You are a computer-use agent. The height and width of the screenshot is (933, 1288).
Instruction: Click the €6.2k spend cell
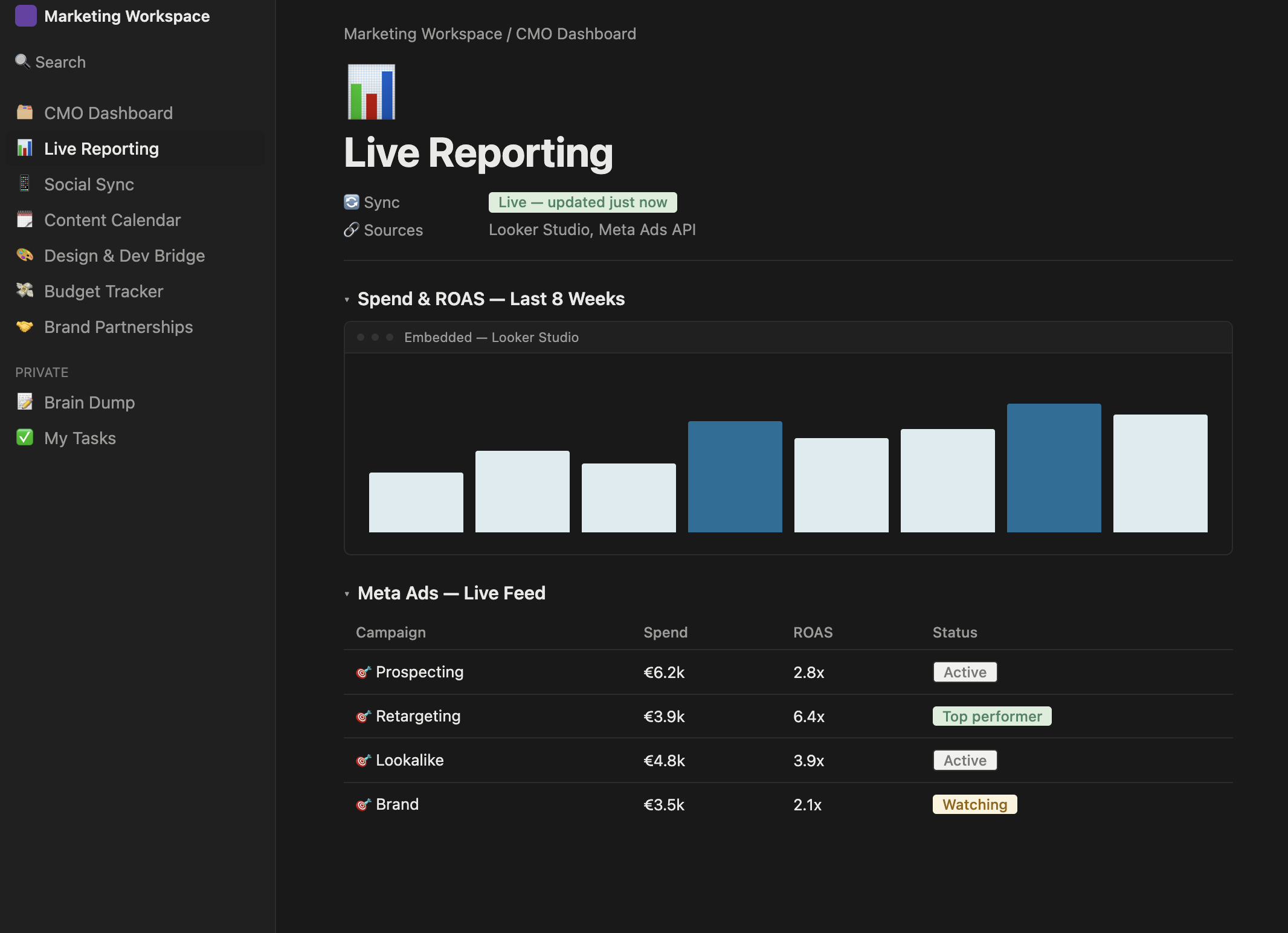[x=664, y=673]
